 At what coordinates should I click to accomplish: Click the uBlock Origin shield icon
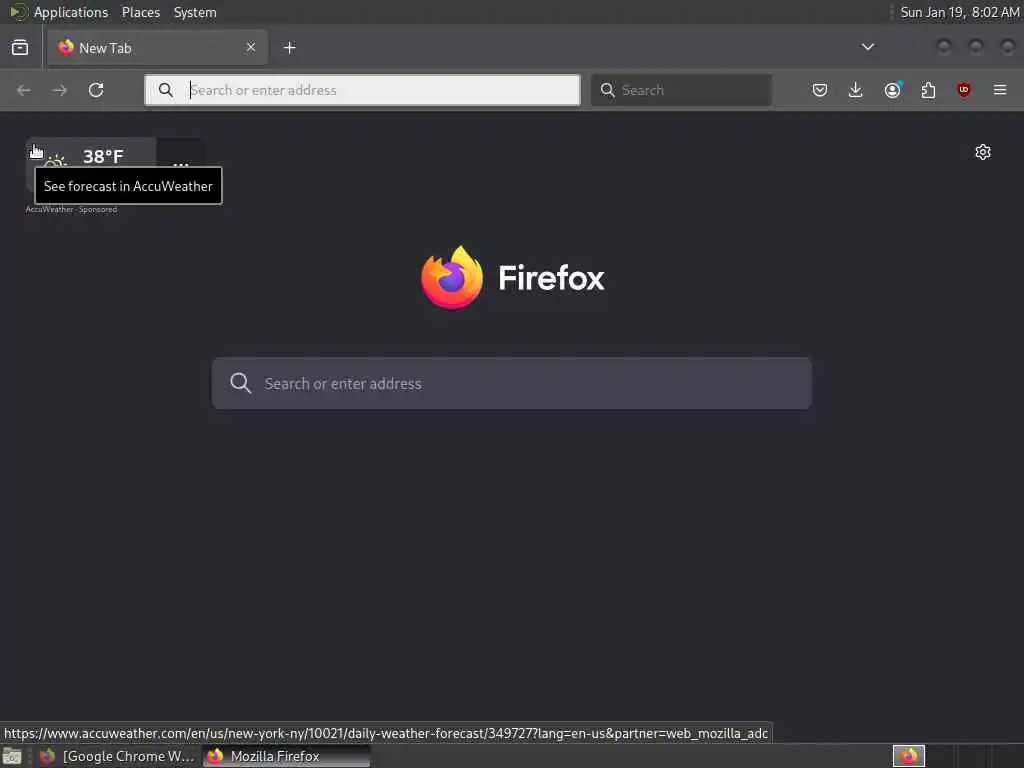tap(964, 90)
